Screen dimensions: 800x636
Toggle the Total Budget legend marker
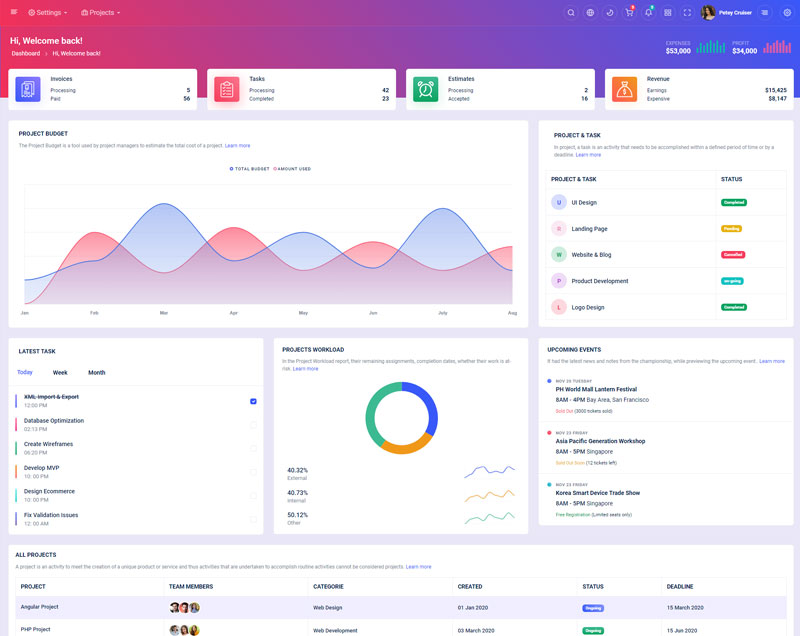[232, 169]
